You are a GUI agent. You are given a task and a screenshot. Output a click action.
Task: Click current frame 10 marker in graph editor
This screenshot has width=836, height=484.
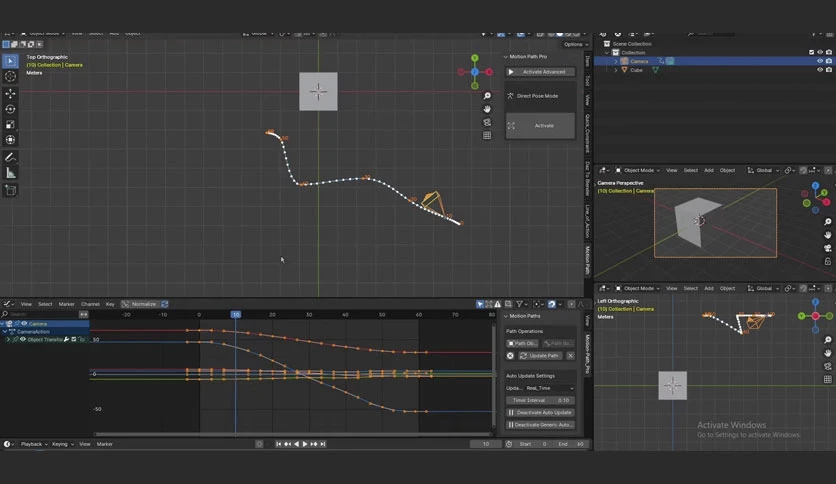pos(236,314)
